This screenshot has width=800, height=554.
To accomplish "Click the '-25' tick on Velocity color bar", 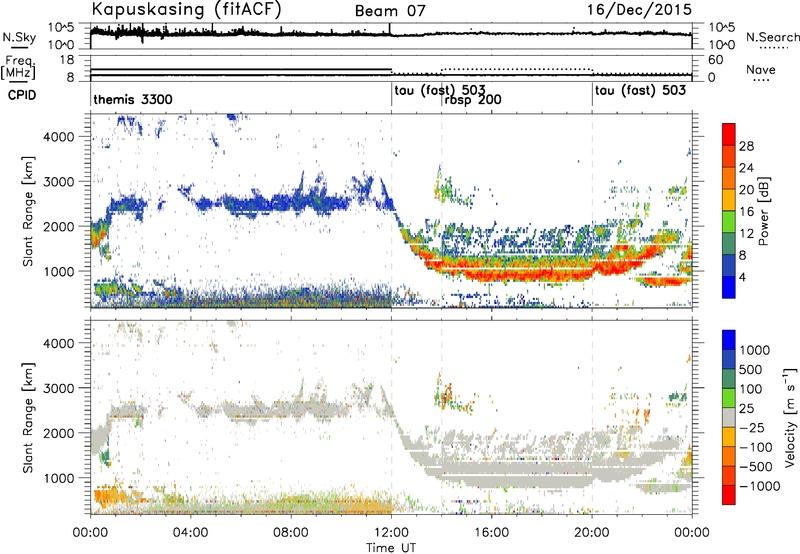I will (752, 428).
